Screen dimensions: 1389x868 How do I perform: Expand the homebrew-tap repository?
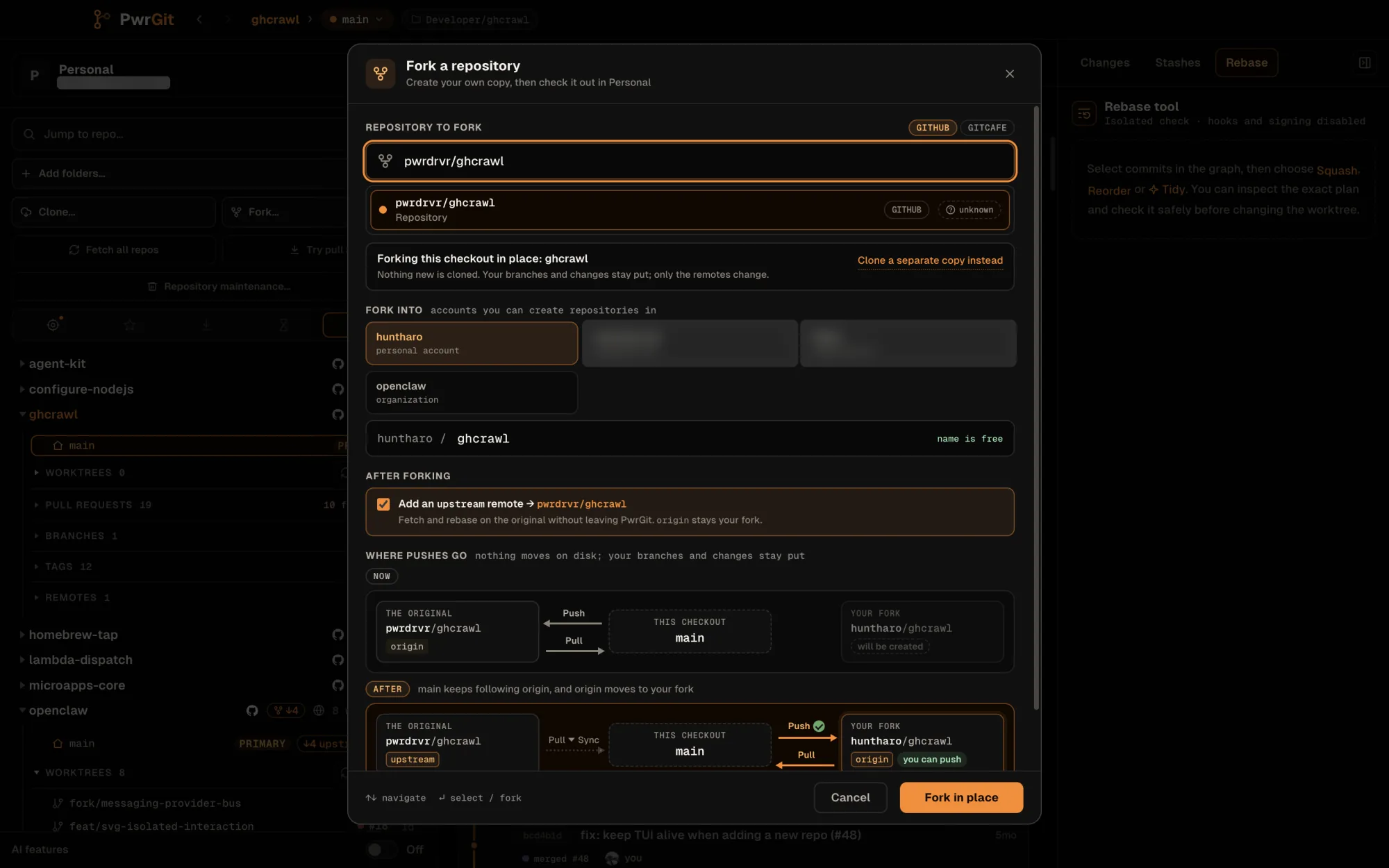(22, 635)
